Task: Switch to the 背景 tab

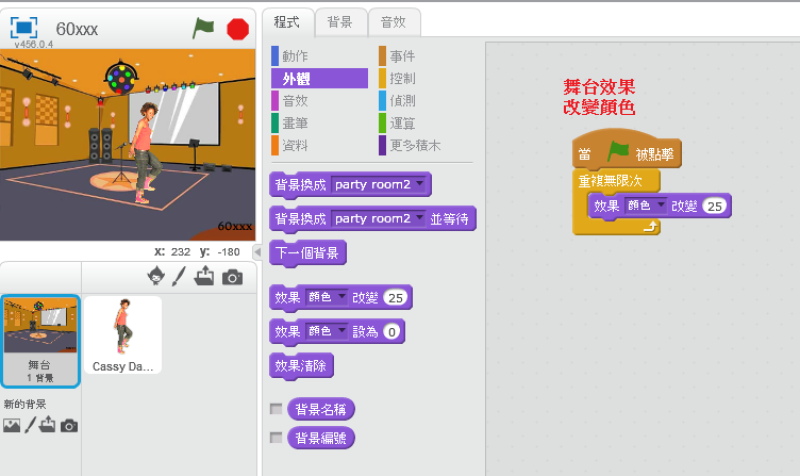Action: pos(340,21)
